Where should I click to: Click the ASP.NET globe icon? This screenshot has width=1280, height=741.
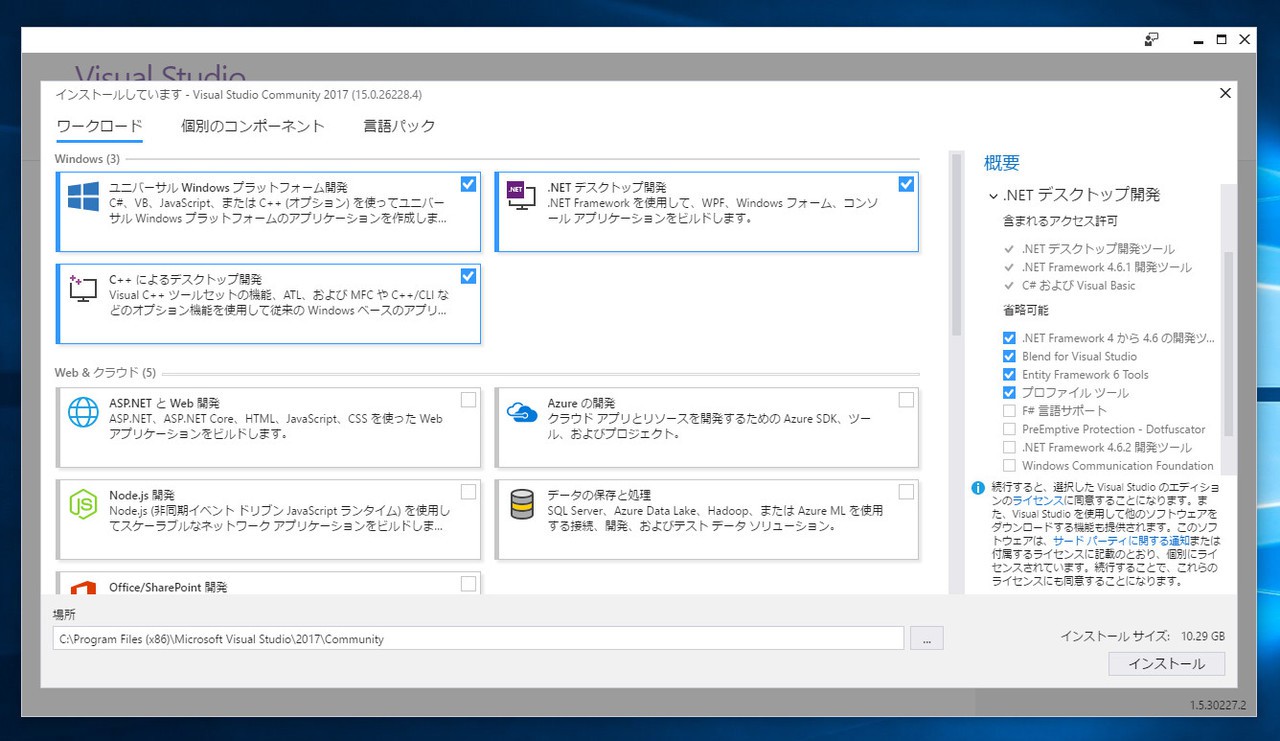tap(83, 412)
